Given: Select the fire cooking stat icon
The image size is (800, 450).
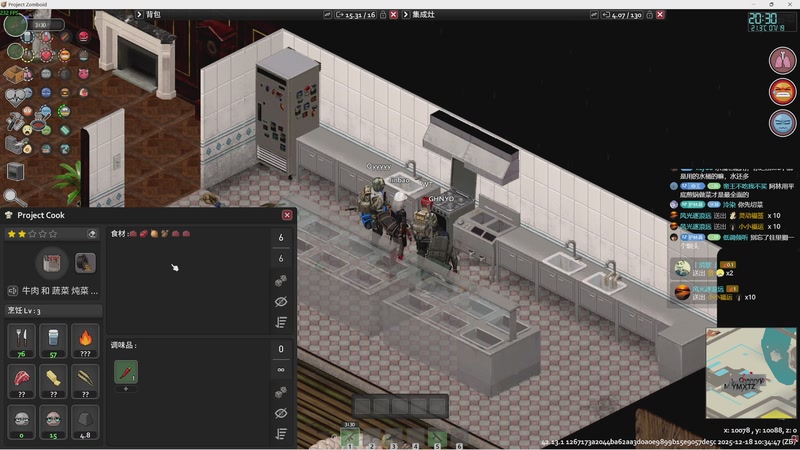Looking at the screenshot, I should tap(85, 340).
